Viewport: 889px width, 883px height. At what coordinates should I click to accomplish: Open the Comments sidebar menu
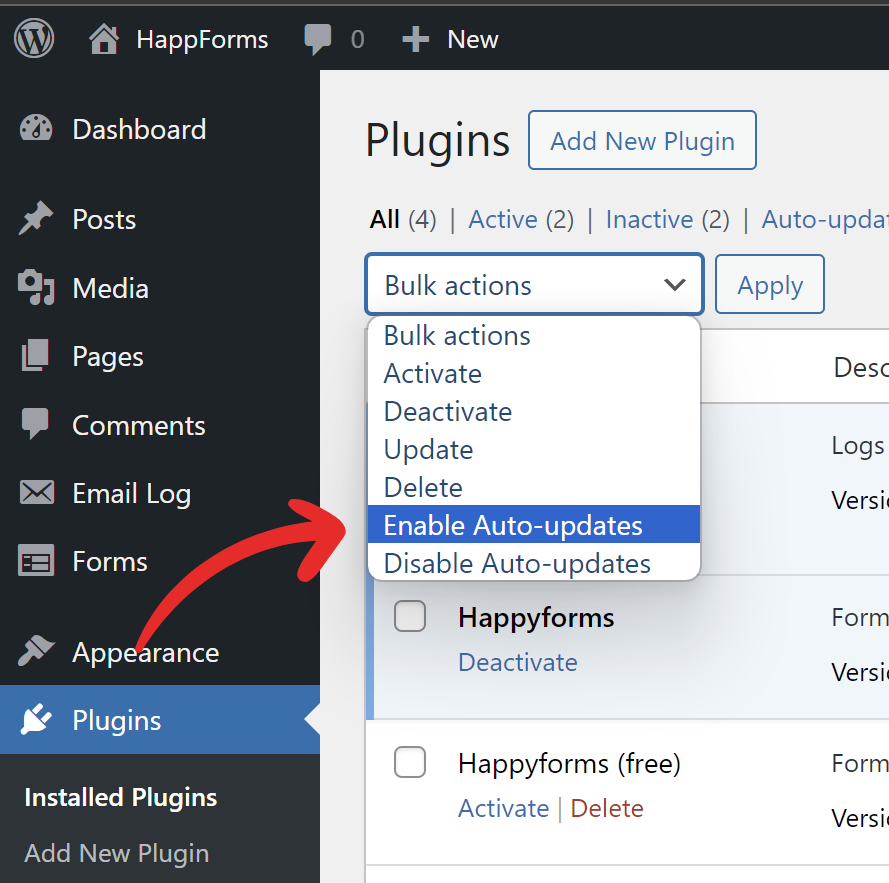[x=160, y=425]
